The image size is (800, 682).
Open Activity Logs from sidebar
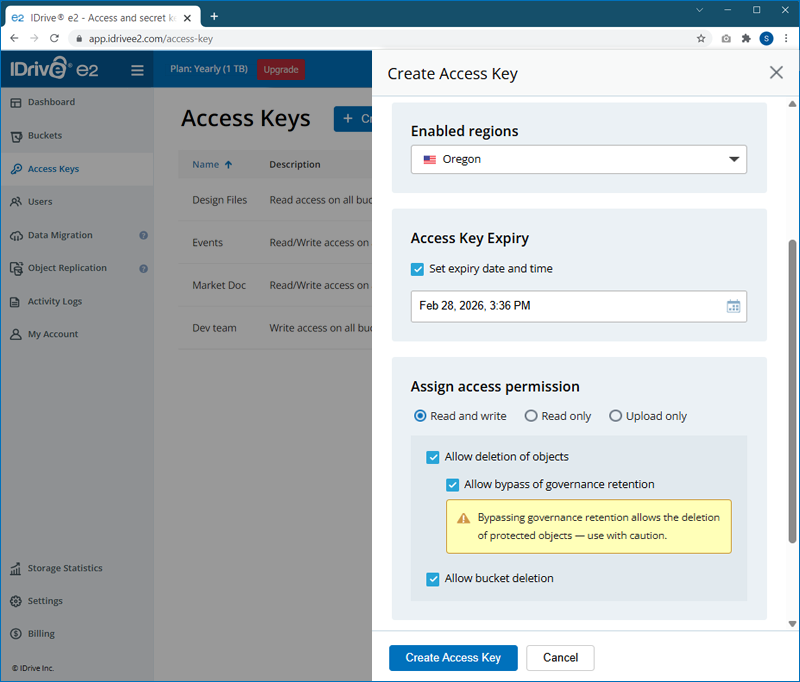(x=54, y=302)
